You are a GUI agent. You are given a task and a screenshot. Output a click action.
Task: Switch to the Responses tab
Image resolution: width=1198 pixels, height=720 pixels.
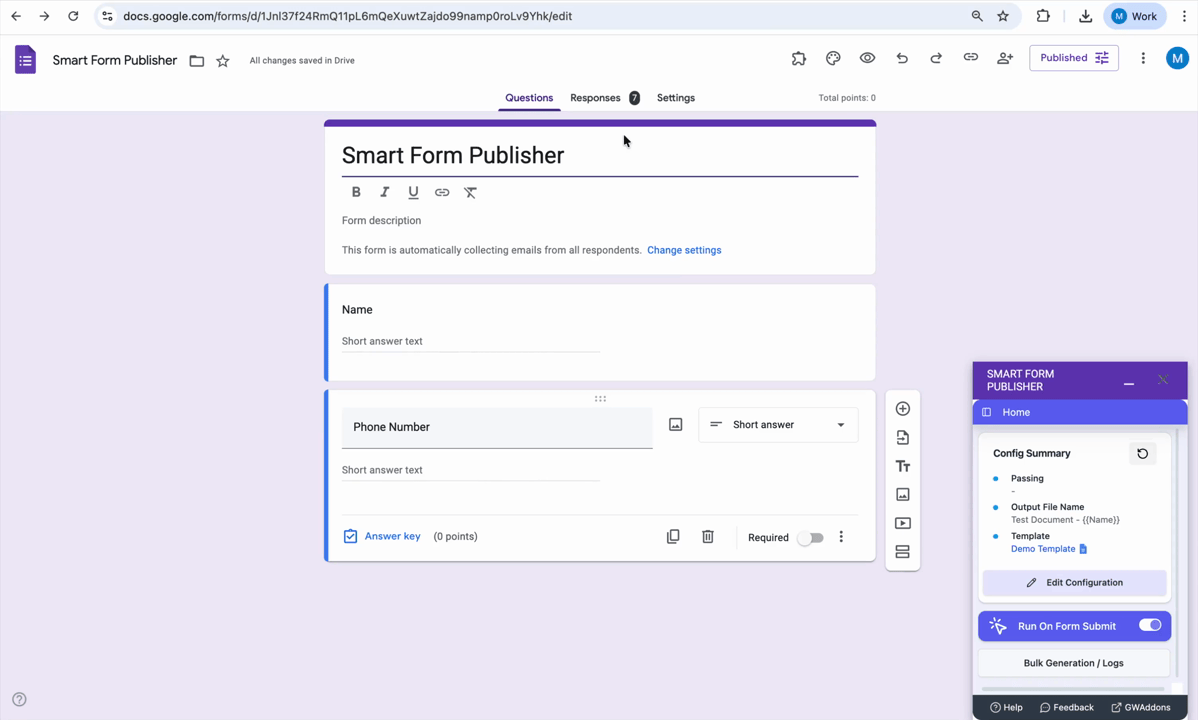click(x=595, y=98)
